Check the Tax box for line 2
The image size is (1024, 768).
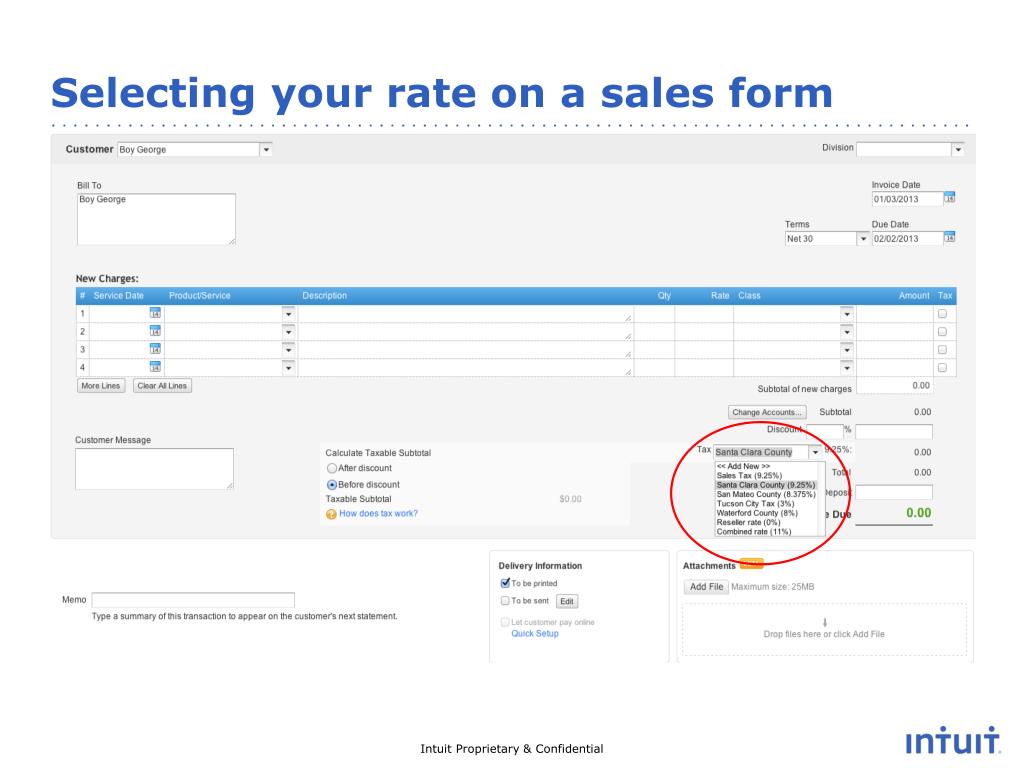tap(942, 332)
